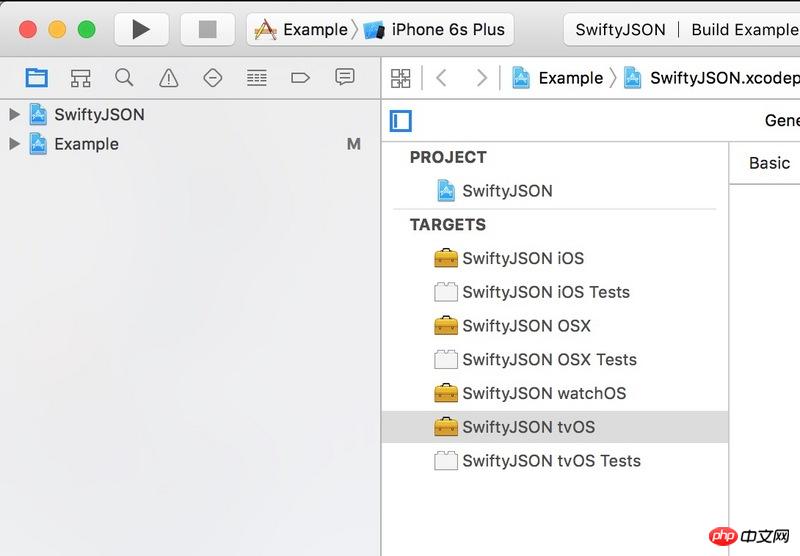Click the M source control status badge
800x556 pixels.
[x=354, y=144]
